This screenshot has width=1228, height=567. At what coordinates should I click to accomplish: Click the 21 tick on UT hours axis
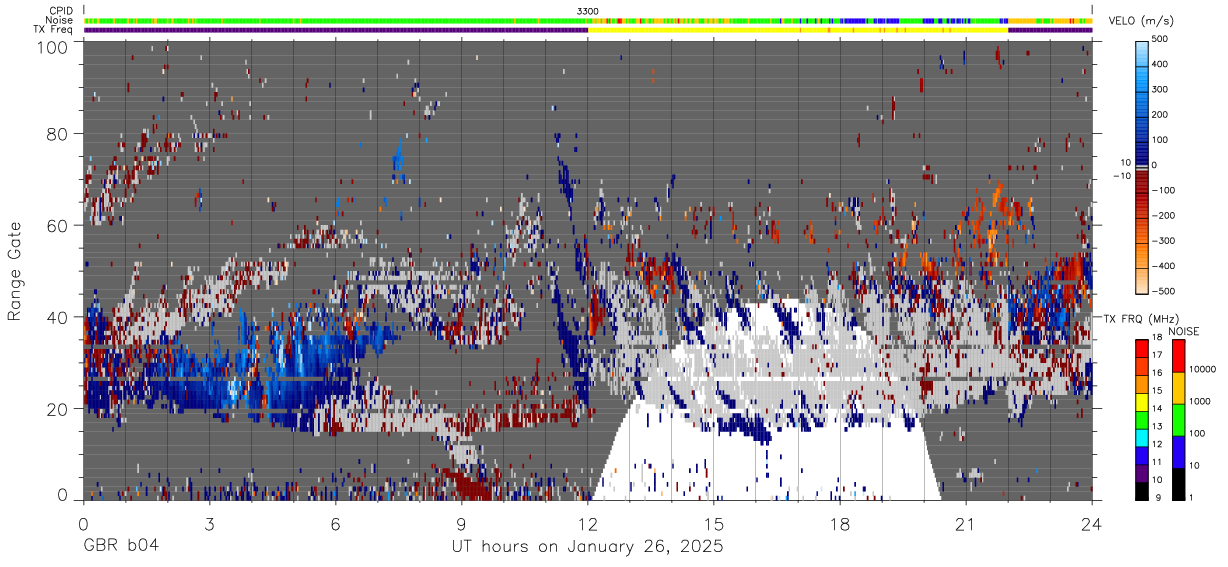pos(966,525)
